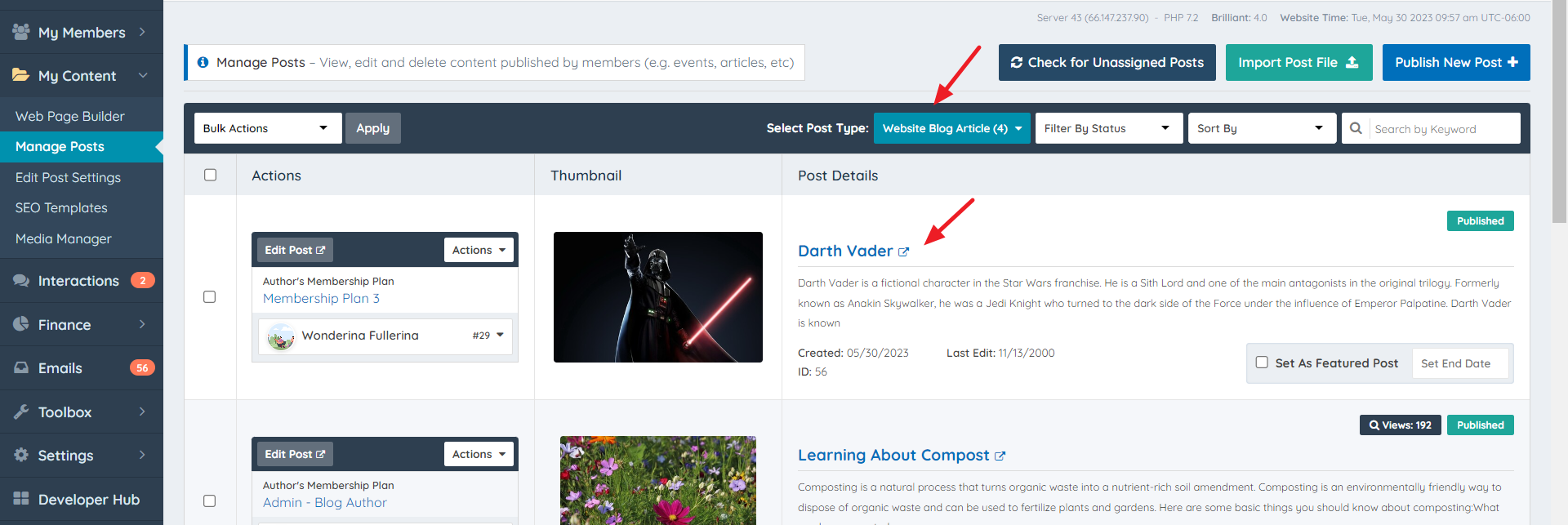Open Learning About Compost external link icon
This screenshot has width=1568, height=525.
click(x=1000, y=456)
